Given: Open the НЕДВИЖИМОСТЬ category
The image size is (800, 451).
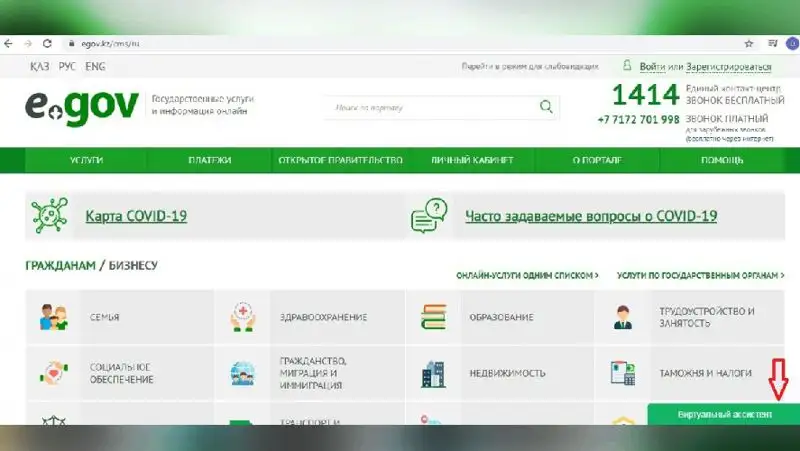Looking at the screenshot, I should 508,373.
